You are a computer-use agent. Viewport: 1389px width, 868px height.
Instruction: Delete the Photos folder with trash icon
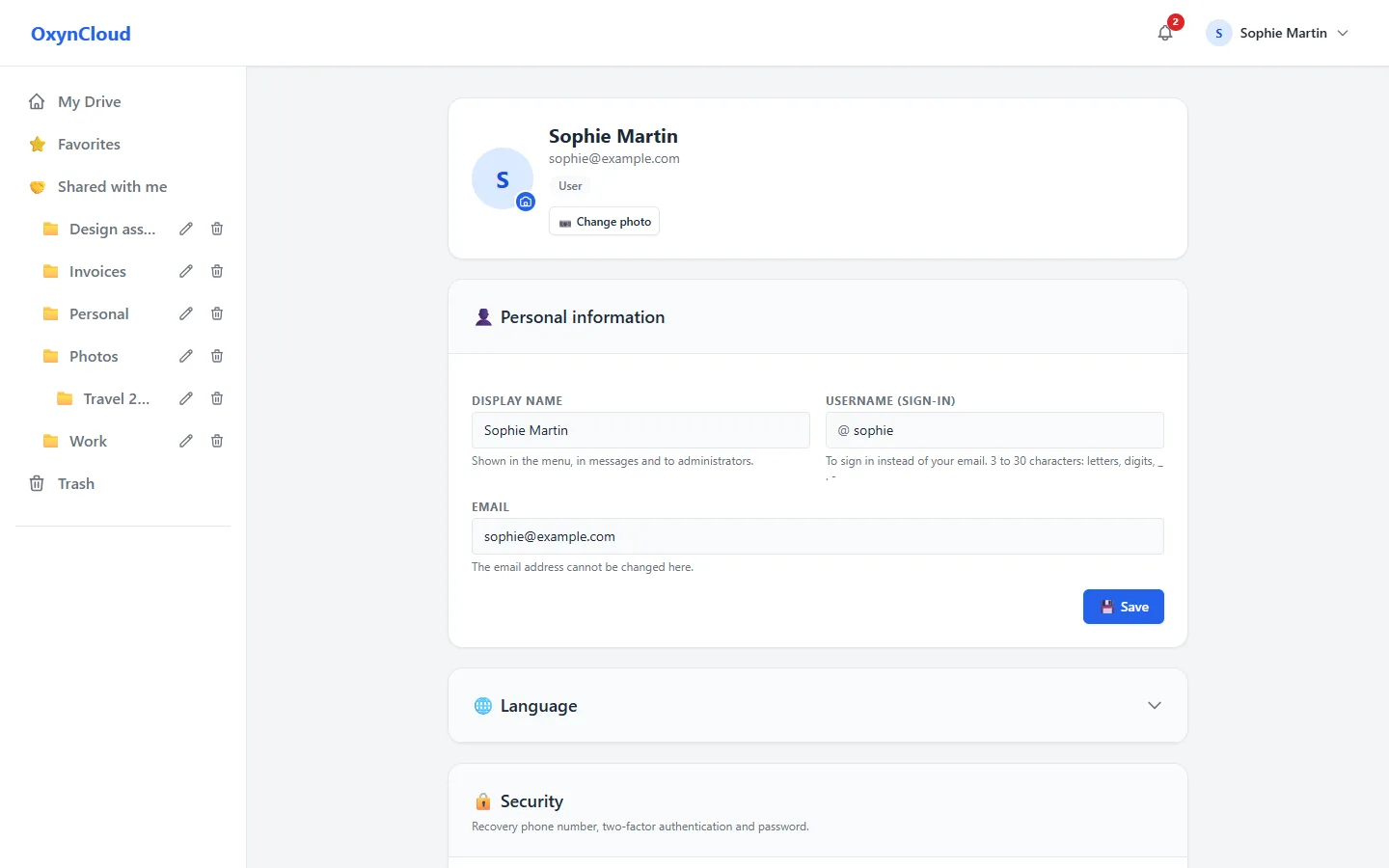217,356
